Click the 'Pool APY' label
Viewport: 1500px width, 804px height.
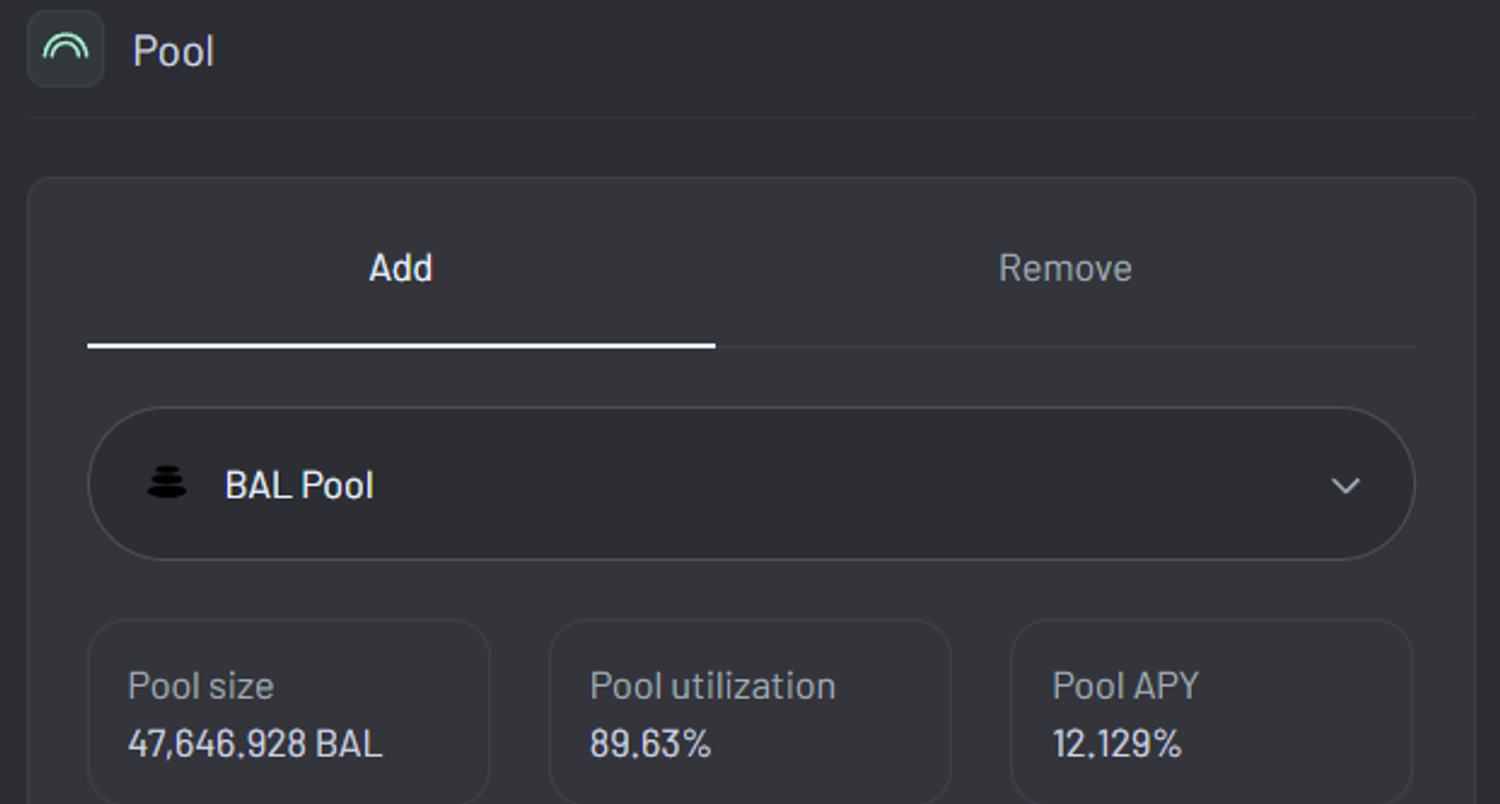pyautogui.click(x=1125, y=686)
